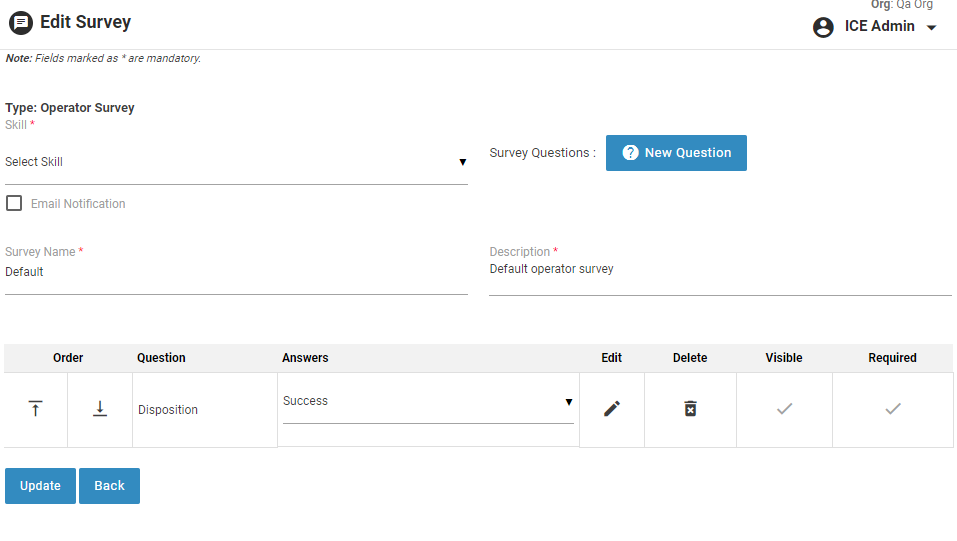This screenshot has width=957, height=541.
Task: Click the question mark icon in New Question
Action: pos(630,153)
